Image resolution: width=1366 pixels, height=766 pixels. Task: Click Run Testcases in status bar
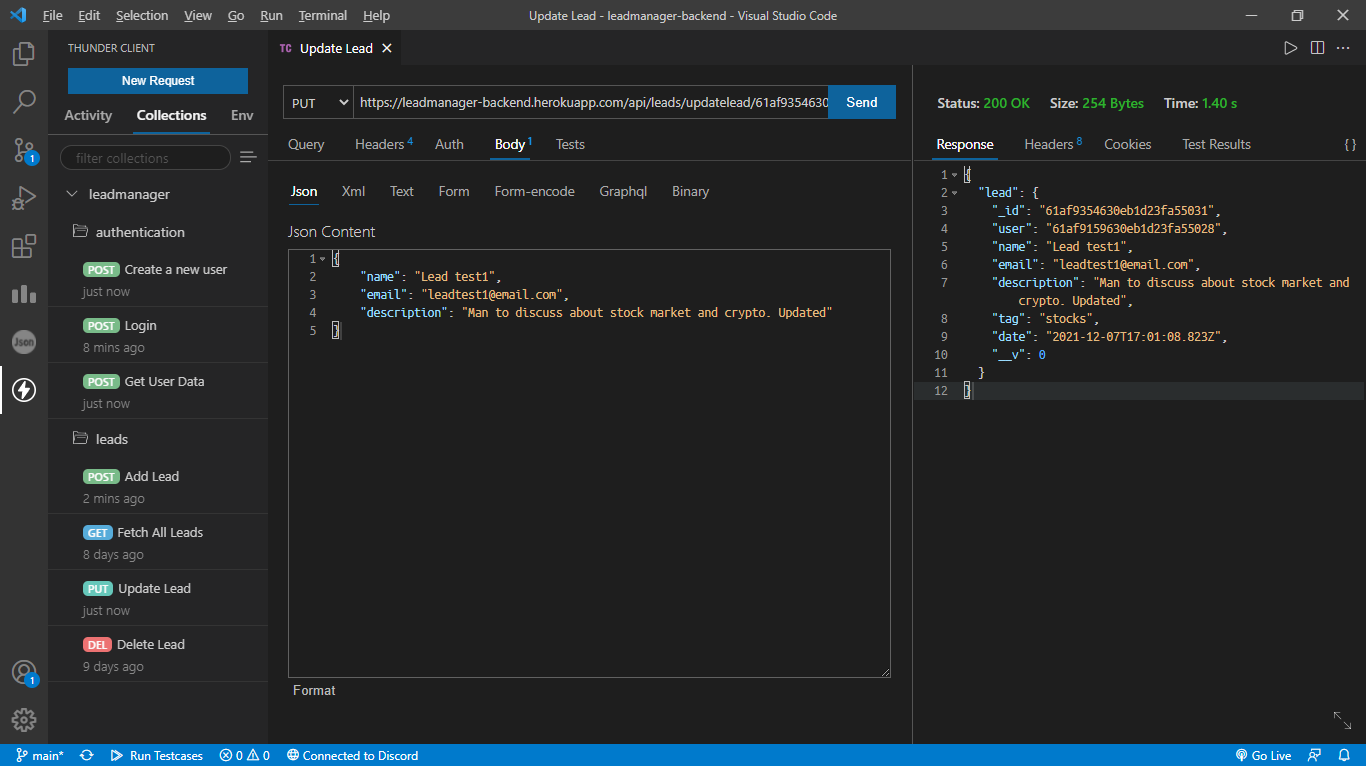point(157,755)
